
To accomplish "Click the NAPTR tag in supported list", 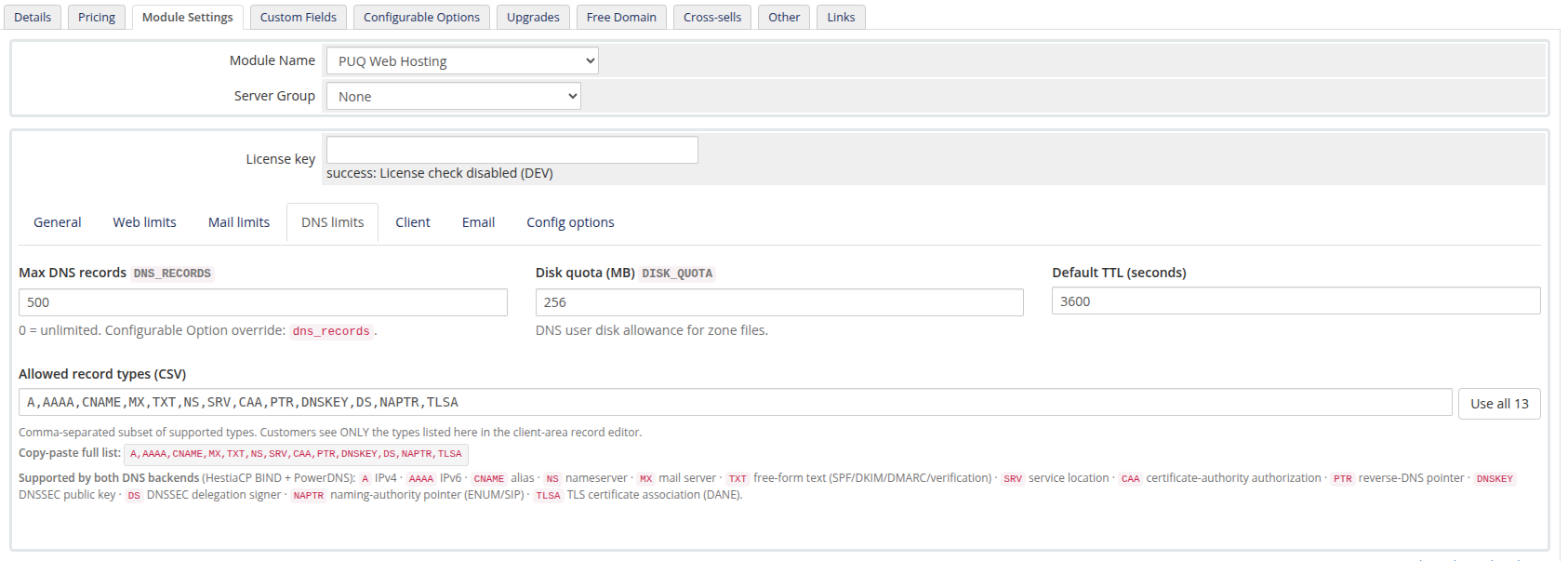I will [x=309, y=496].
